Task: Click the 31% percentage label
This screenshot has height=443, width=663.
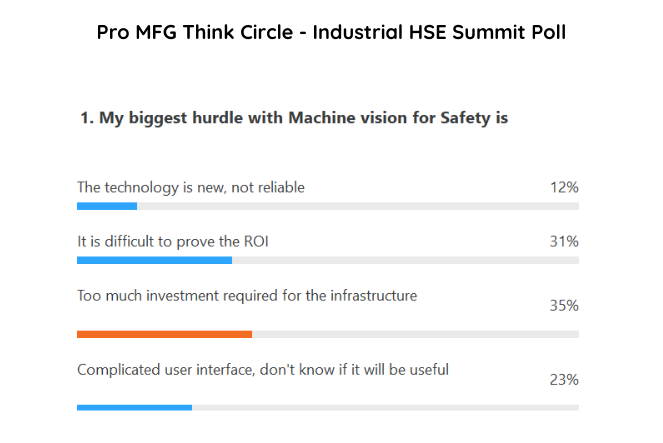Action: click(564, 241)
